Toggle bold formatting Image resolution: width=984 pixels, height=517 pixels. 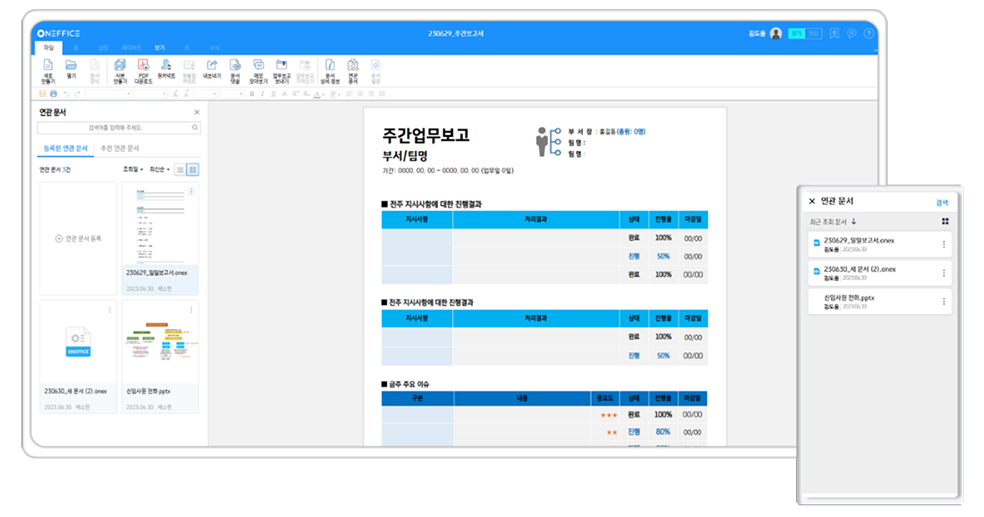[x=251, y=94]
